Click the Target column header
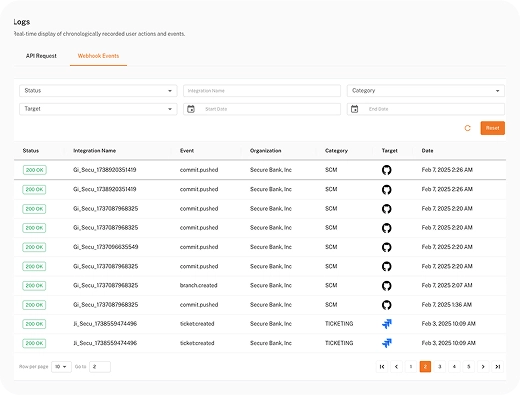520x395 pixels. pyautogui.click(x=389, y=151)
